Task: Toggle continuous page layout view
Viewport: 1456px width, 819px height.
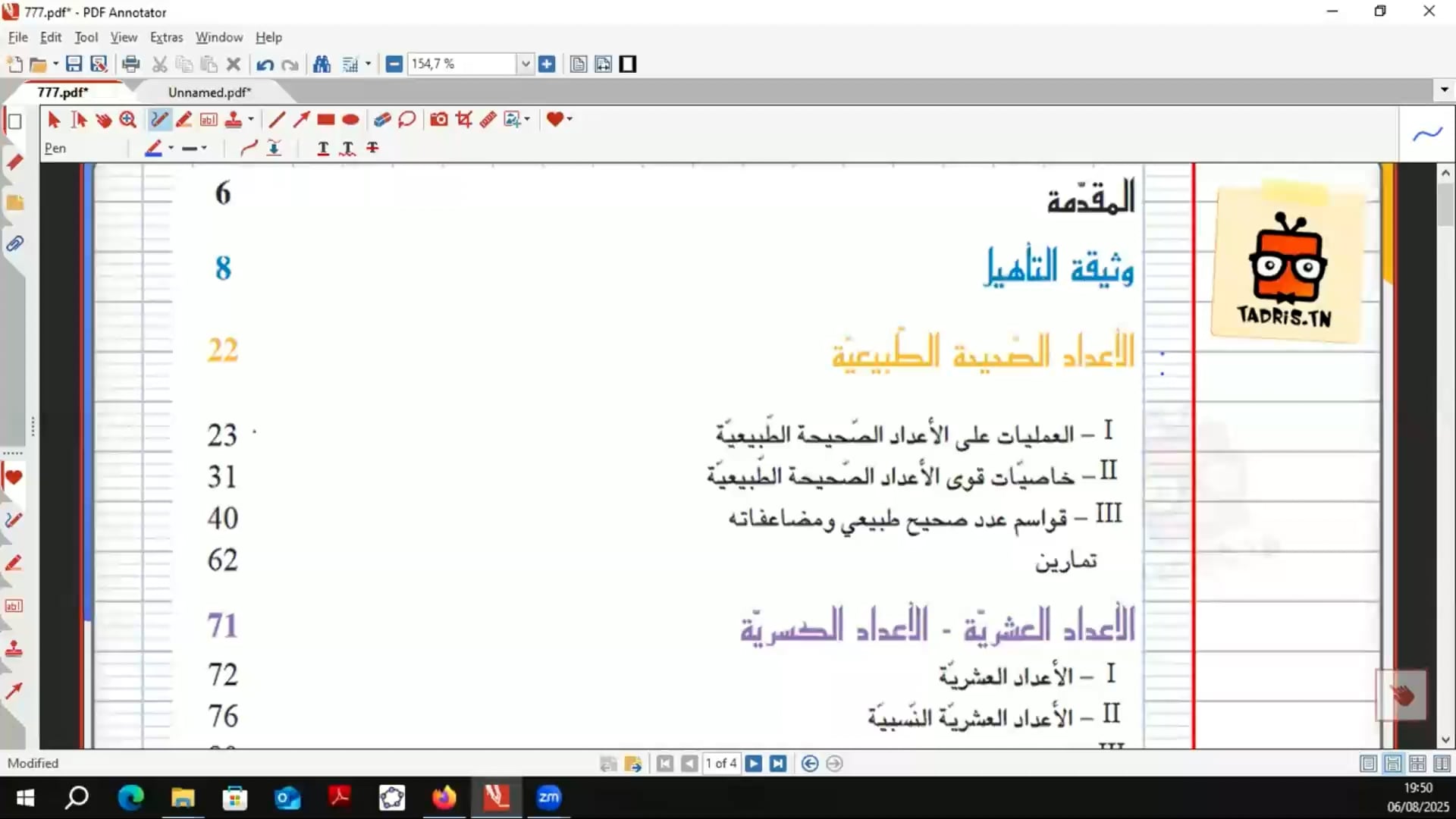Action: click(1393, 764)
